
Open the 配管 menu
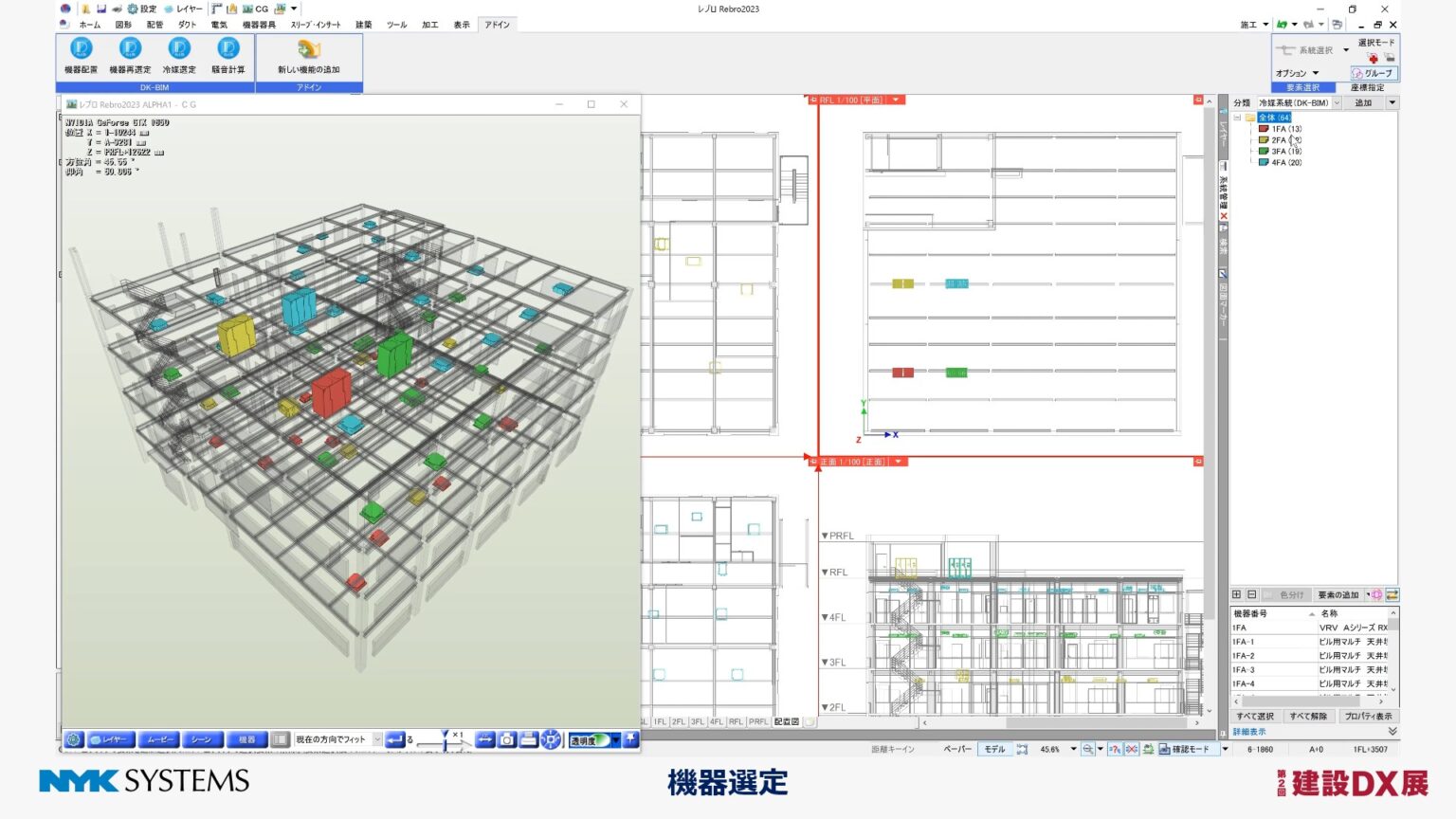(x=155, y=25)
